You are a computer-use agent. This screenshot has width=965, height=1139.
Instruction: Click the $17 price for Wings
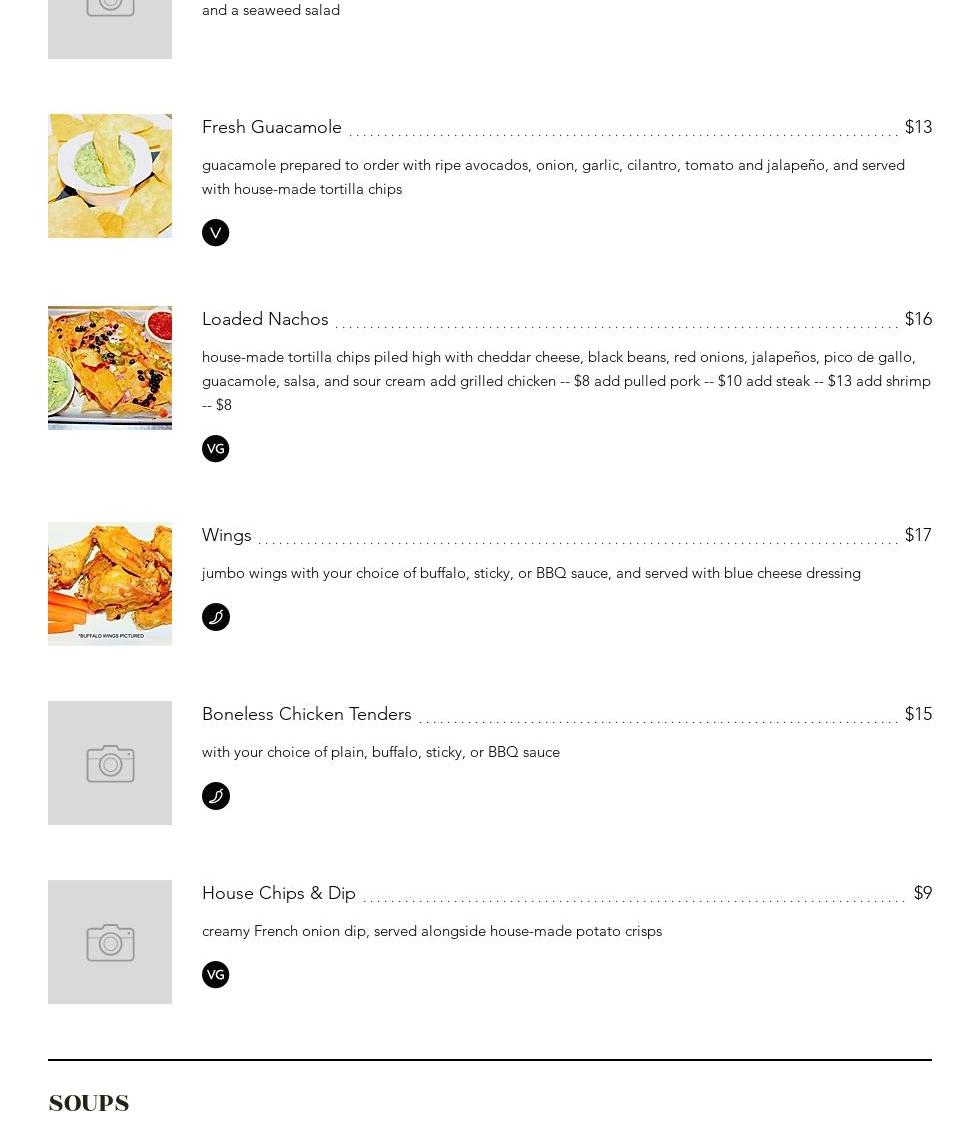pyautogui.click(x=918, y=535)
